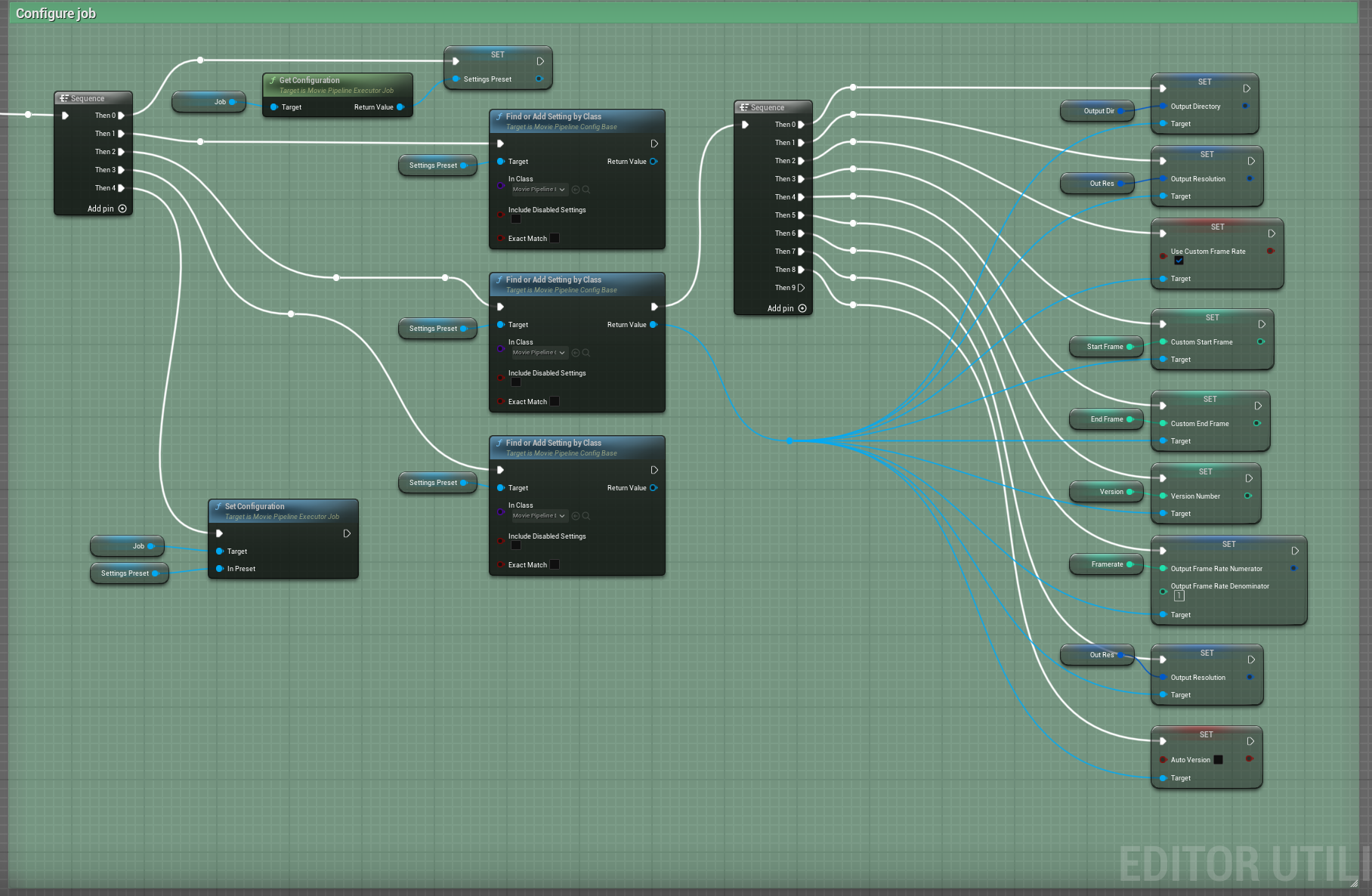
Task: Select the Framerate variable node
Action: 1107,564
